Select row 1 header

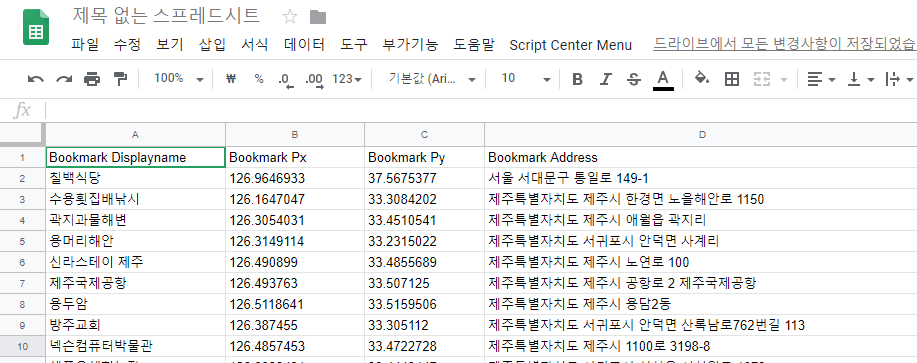tap(23, 157)
